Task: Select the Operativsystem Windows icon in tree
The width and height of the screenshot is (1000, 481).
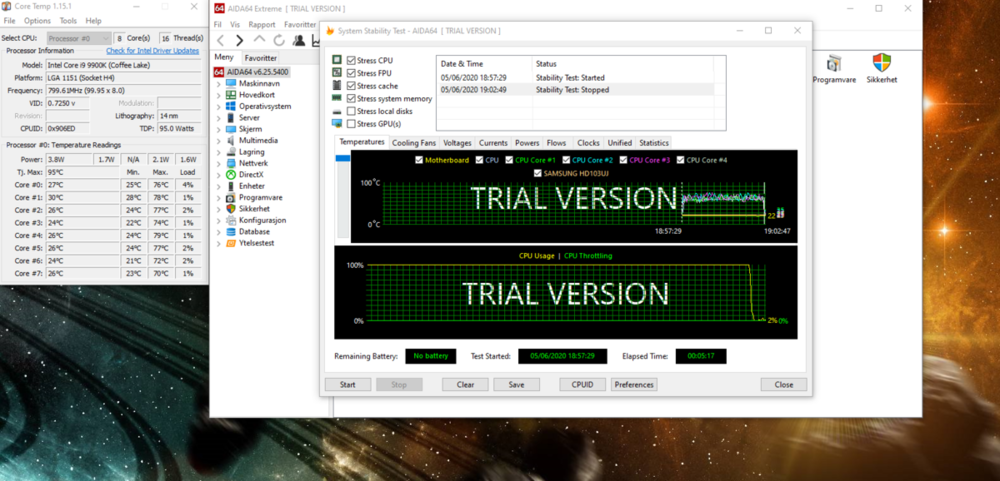Action: (x=231, y=107)
